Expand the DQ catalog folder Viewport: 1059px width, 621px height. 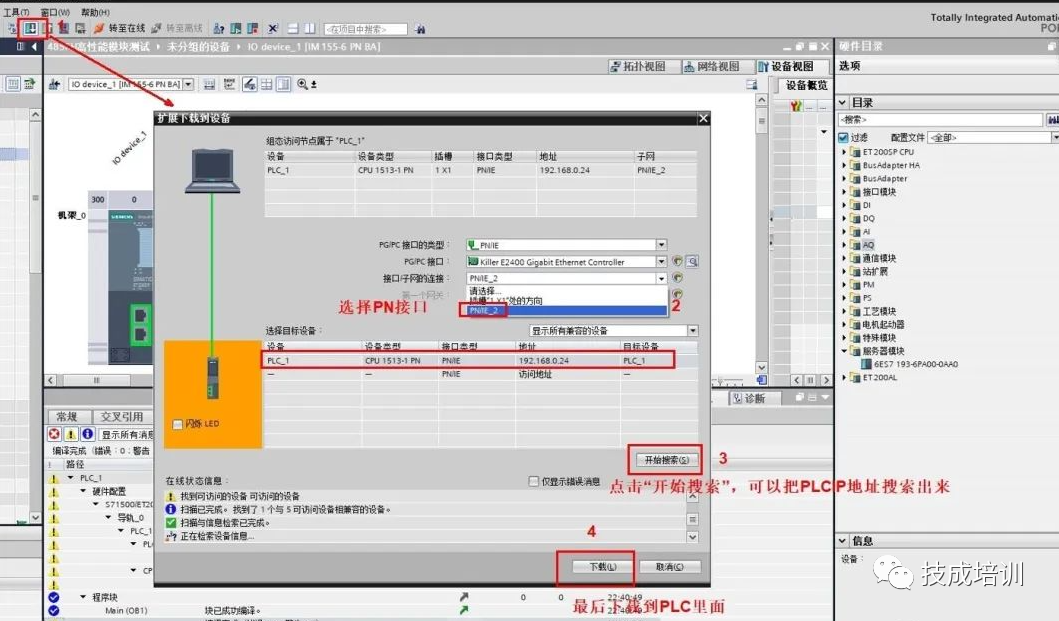coord(844,218)
